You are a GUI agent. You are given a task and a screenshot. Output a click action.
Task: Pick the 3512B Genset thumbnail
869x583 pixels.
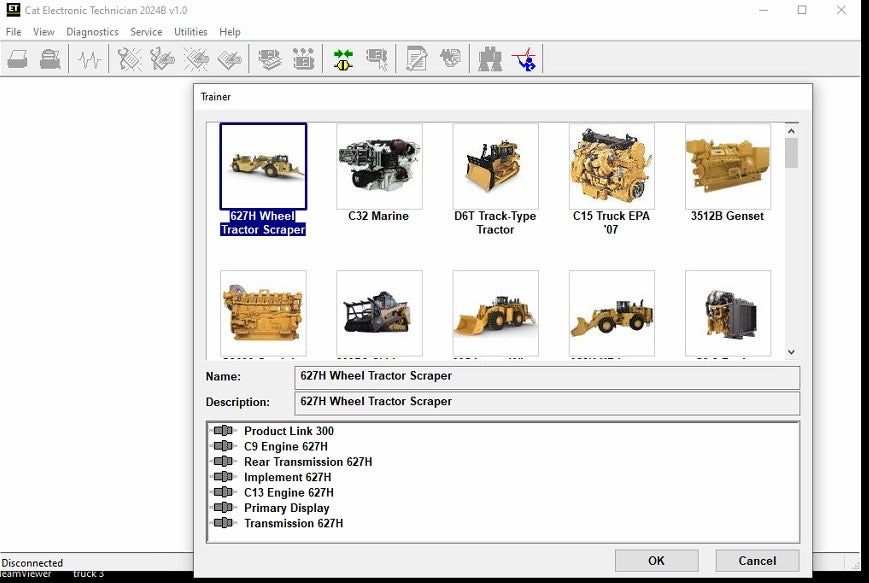727,166
